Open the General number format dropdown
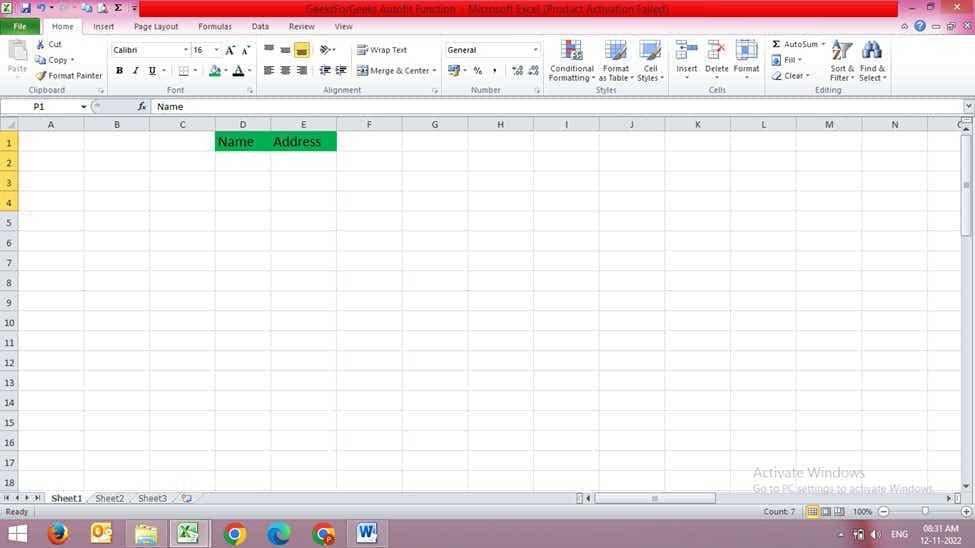975x548 pixels. pos(535,50)
